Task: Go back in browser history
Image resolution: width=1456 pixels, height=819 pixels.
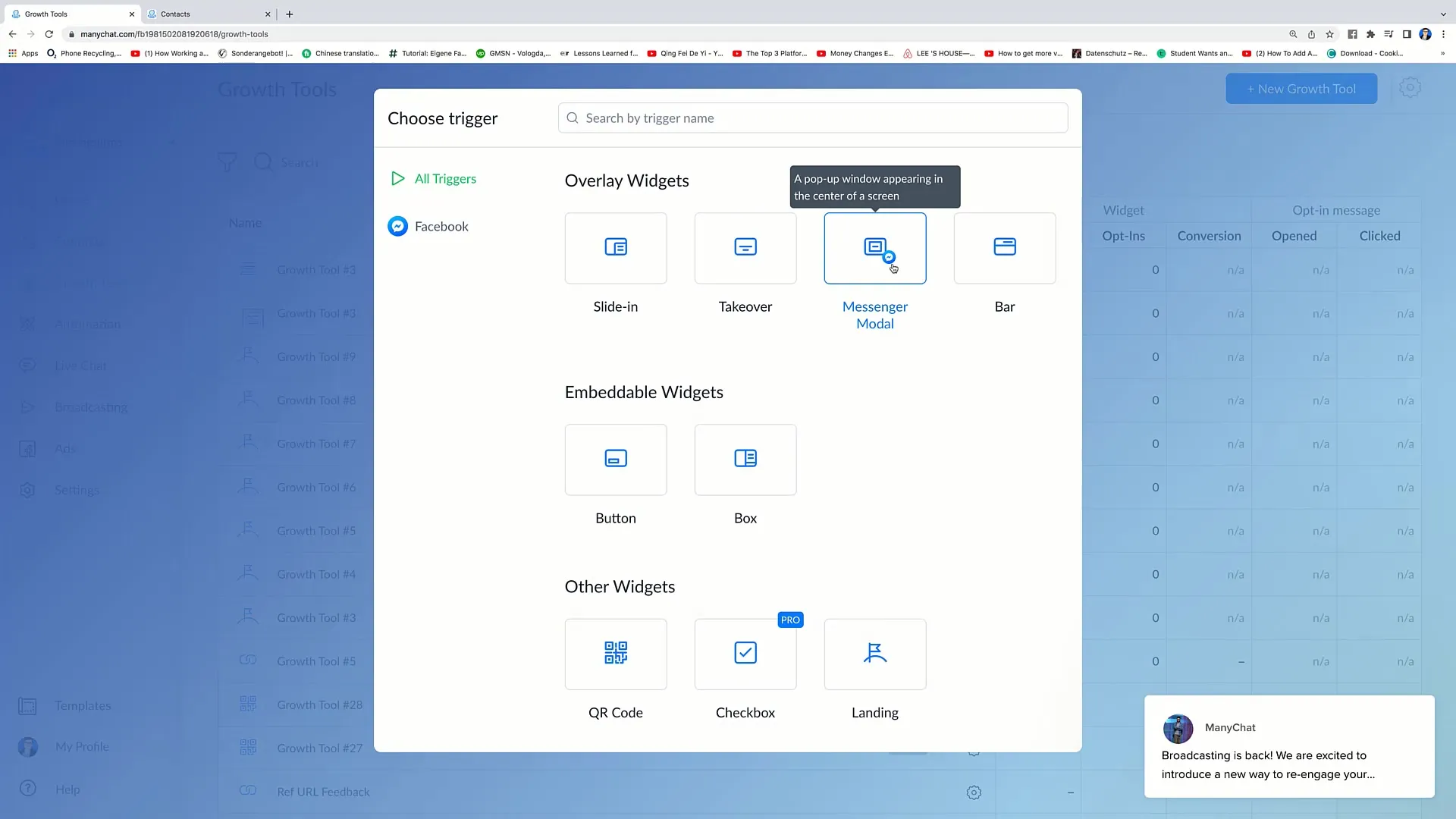Action: pos(12,34)
